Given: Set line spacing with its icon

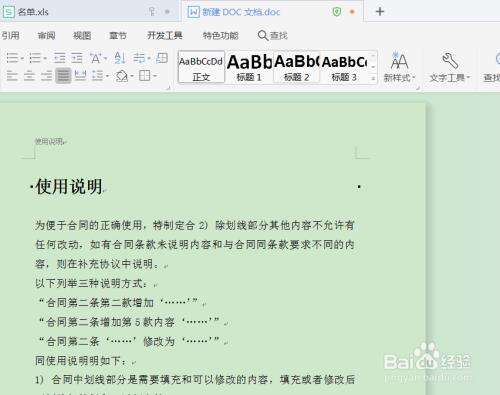Looking at the screenshot, I should point(97,76).
